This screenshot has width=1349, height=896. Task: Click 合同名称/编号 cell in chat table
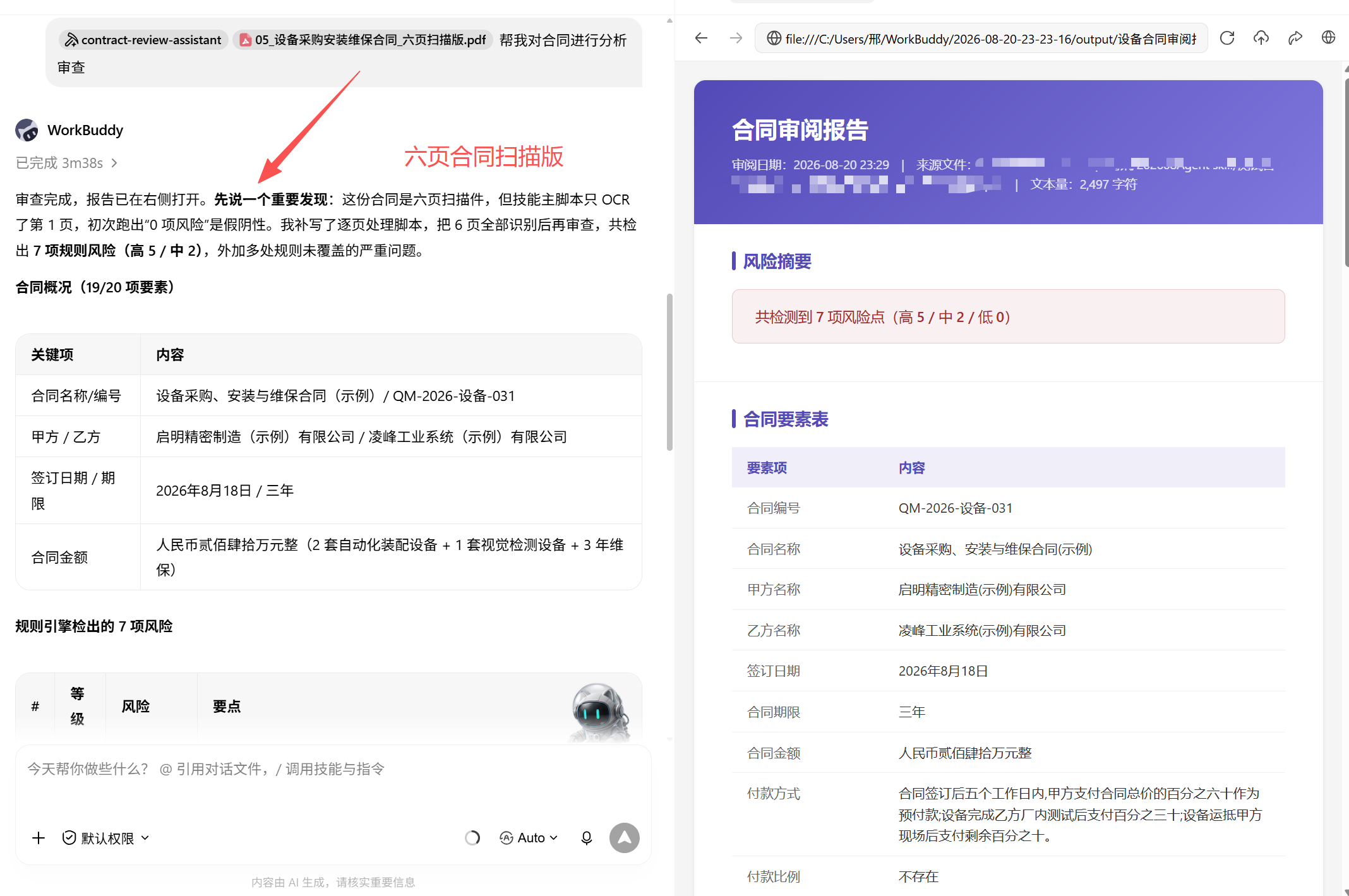[x=76, y=396]
